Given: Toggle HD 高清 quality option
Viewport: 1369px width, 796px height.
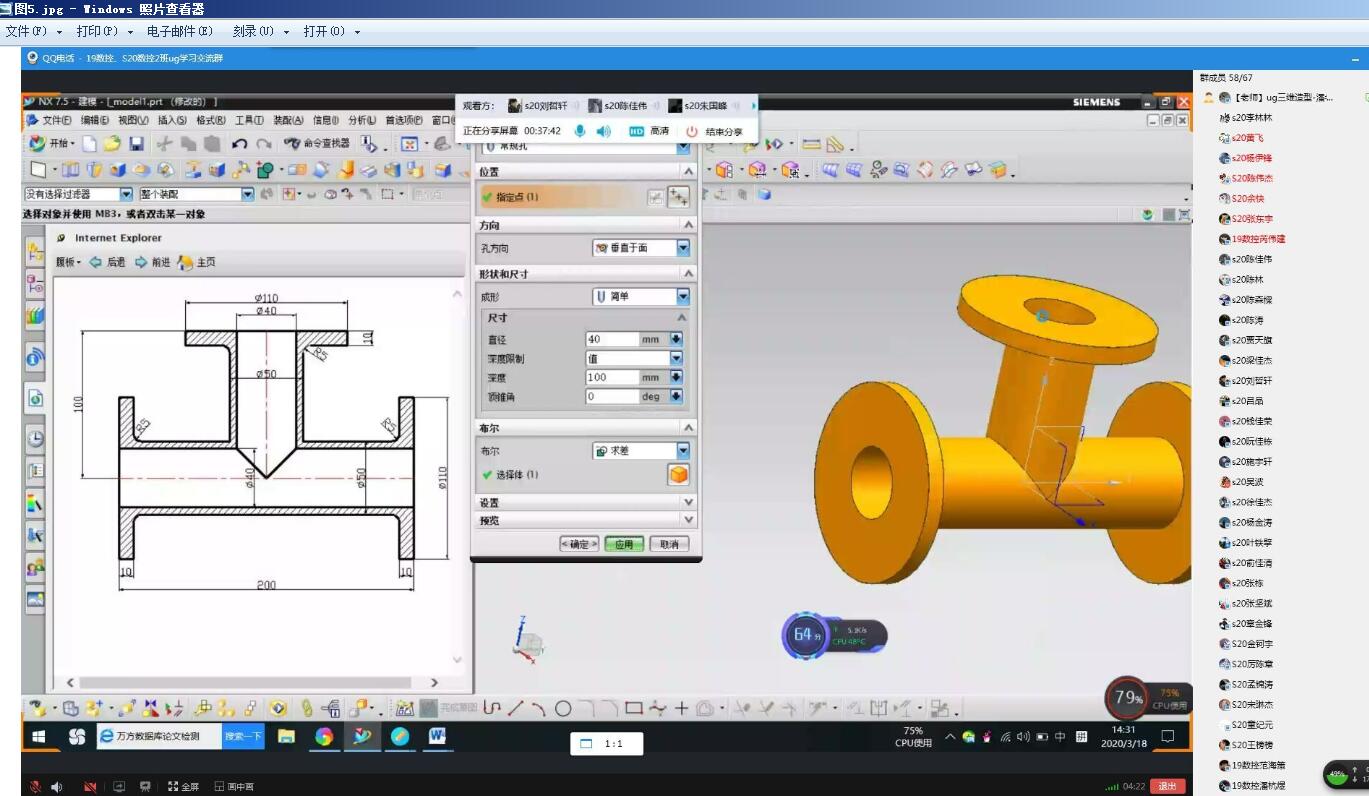Looking at the screenshot, I should click(x=649, y=131).
